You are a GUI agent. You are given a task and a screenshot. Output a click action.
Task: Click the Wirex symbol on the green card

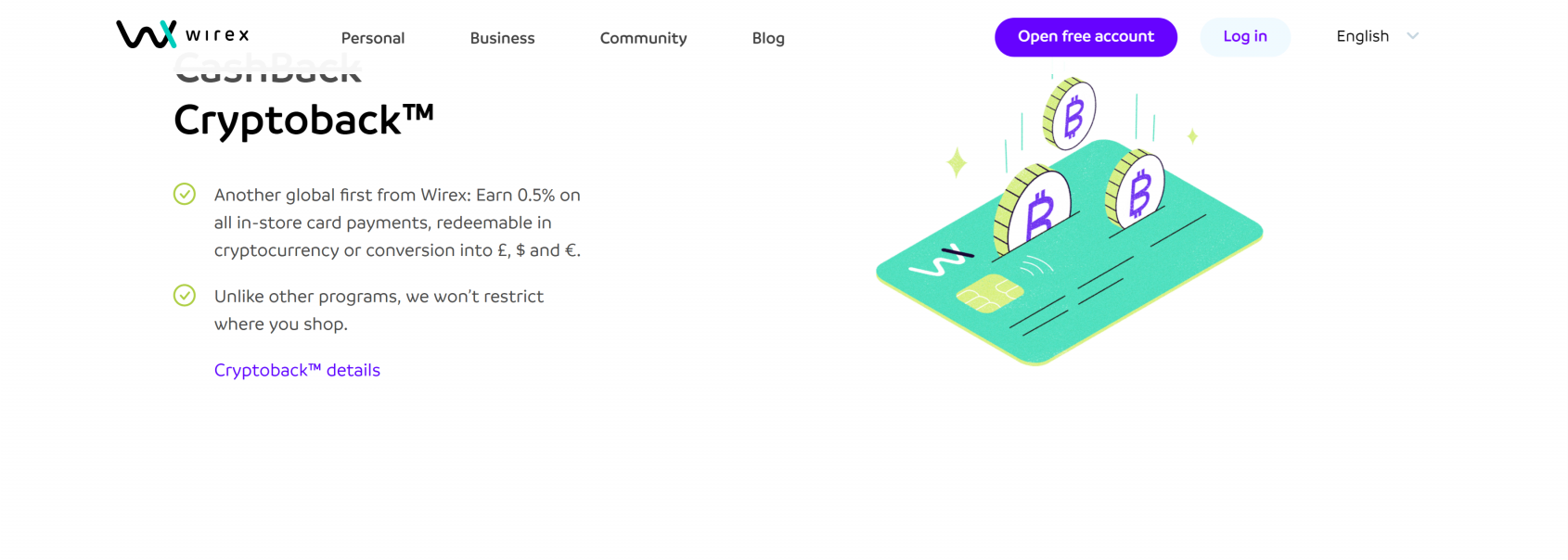[x=941, y=261]
